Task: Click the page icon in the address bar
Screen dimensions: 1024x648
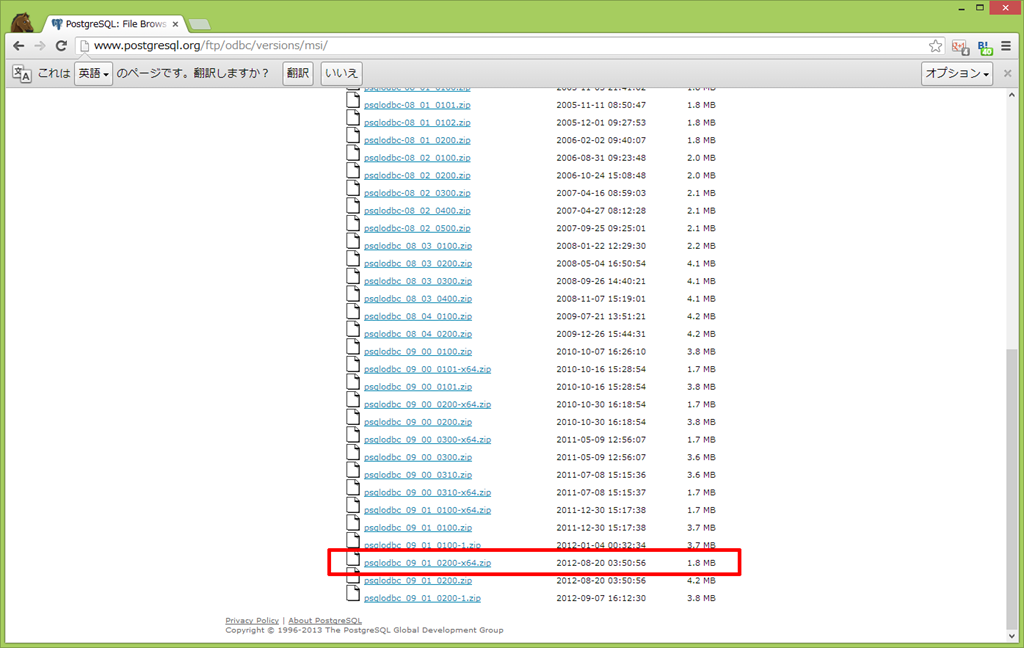Action: pos(84,46)
